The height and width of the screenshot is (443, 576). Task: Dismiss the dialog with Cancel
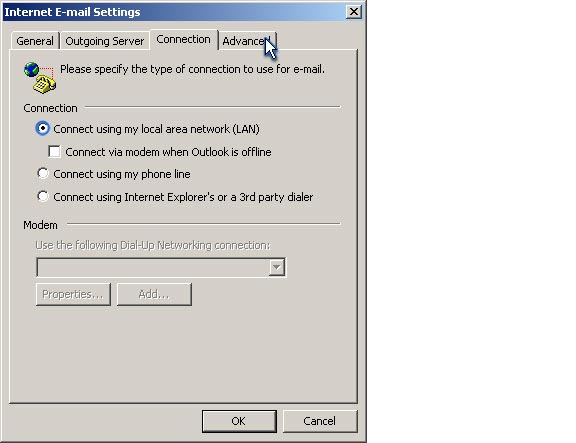pyautogui.click(x=320, y=421)
